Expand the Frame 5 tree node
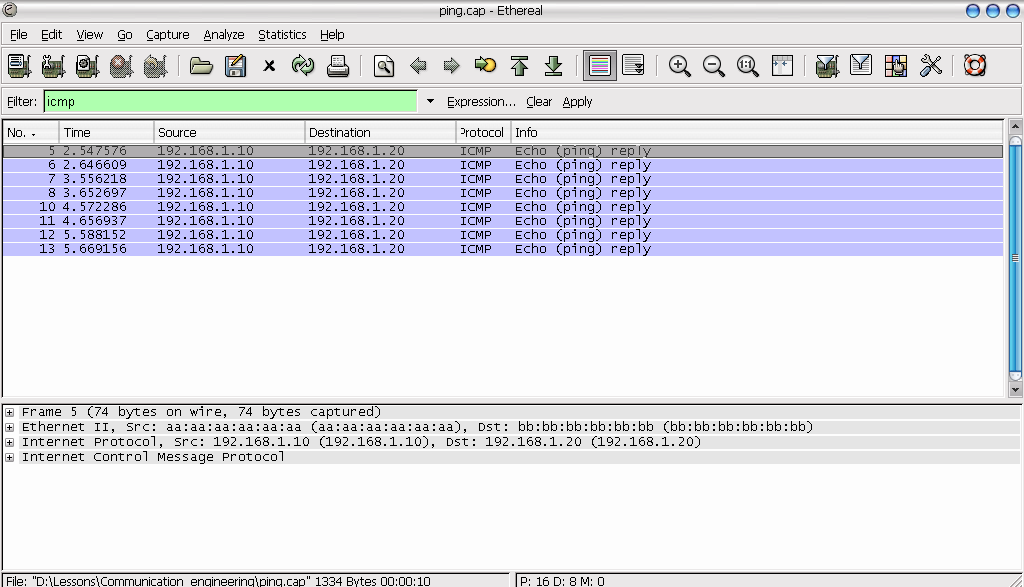This screenshot has width=1024, height=587. (x=10, y=412)
